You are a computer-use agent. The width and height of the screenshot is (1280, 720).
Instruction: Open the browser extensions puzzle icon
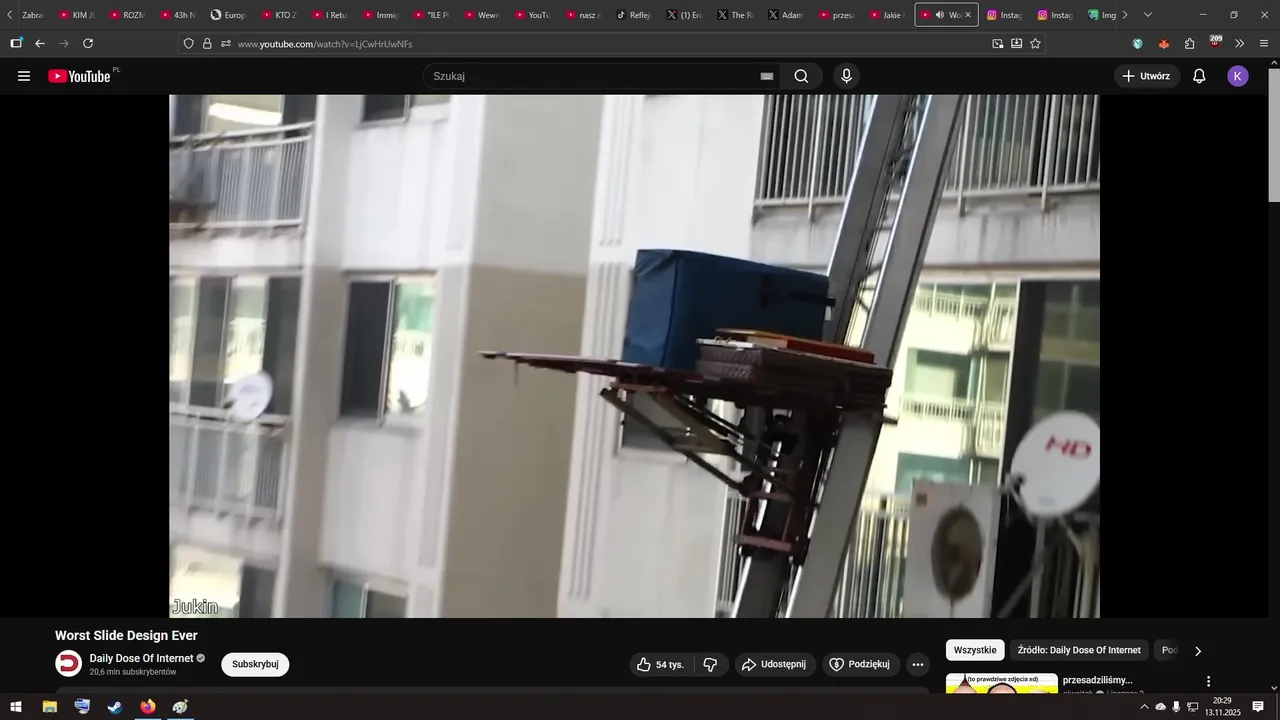[1189, 43]
